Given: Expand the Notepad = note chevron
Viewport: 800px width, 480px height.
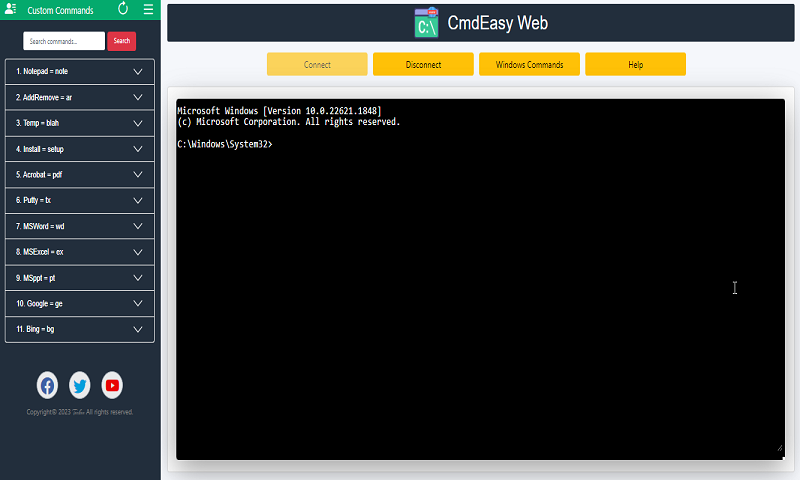Looking at the screenshot, I should (x=138, y=72).
